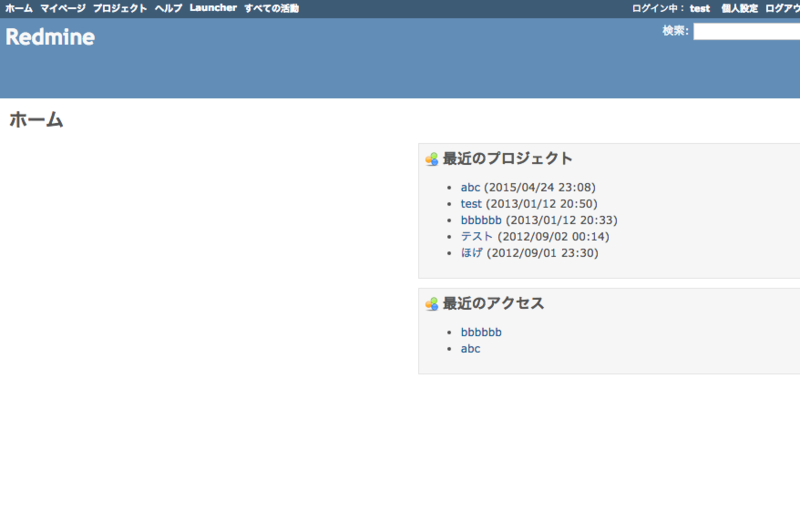Viewport: 800px width, 532px height.
Task: Click the projects icon beside 最近のアクセス
Action: [x=432, y=304]
